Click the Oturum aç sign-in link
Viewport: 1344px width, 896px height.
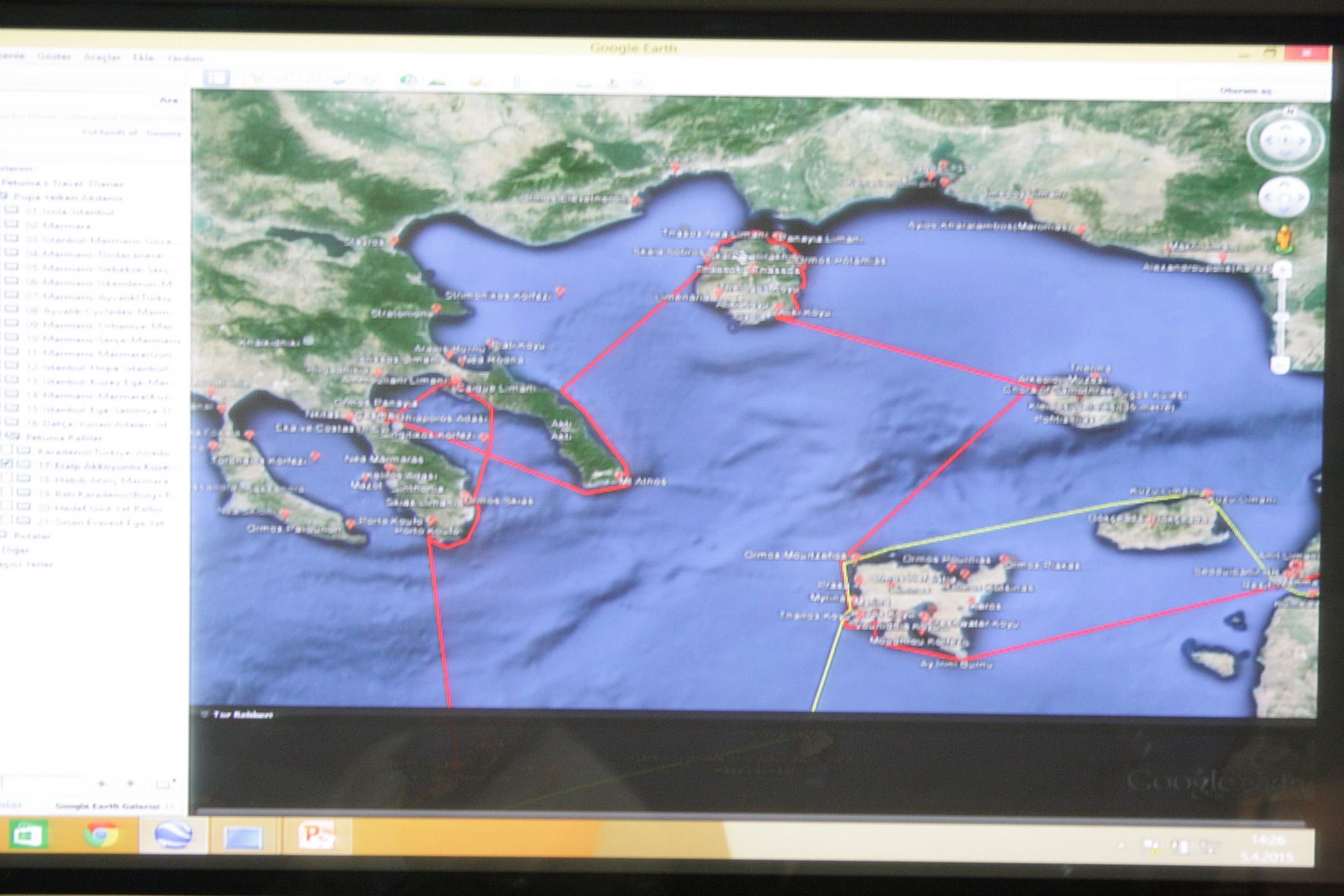click(1247, 91)
